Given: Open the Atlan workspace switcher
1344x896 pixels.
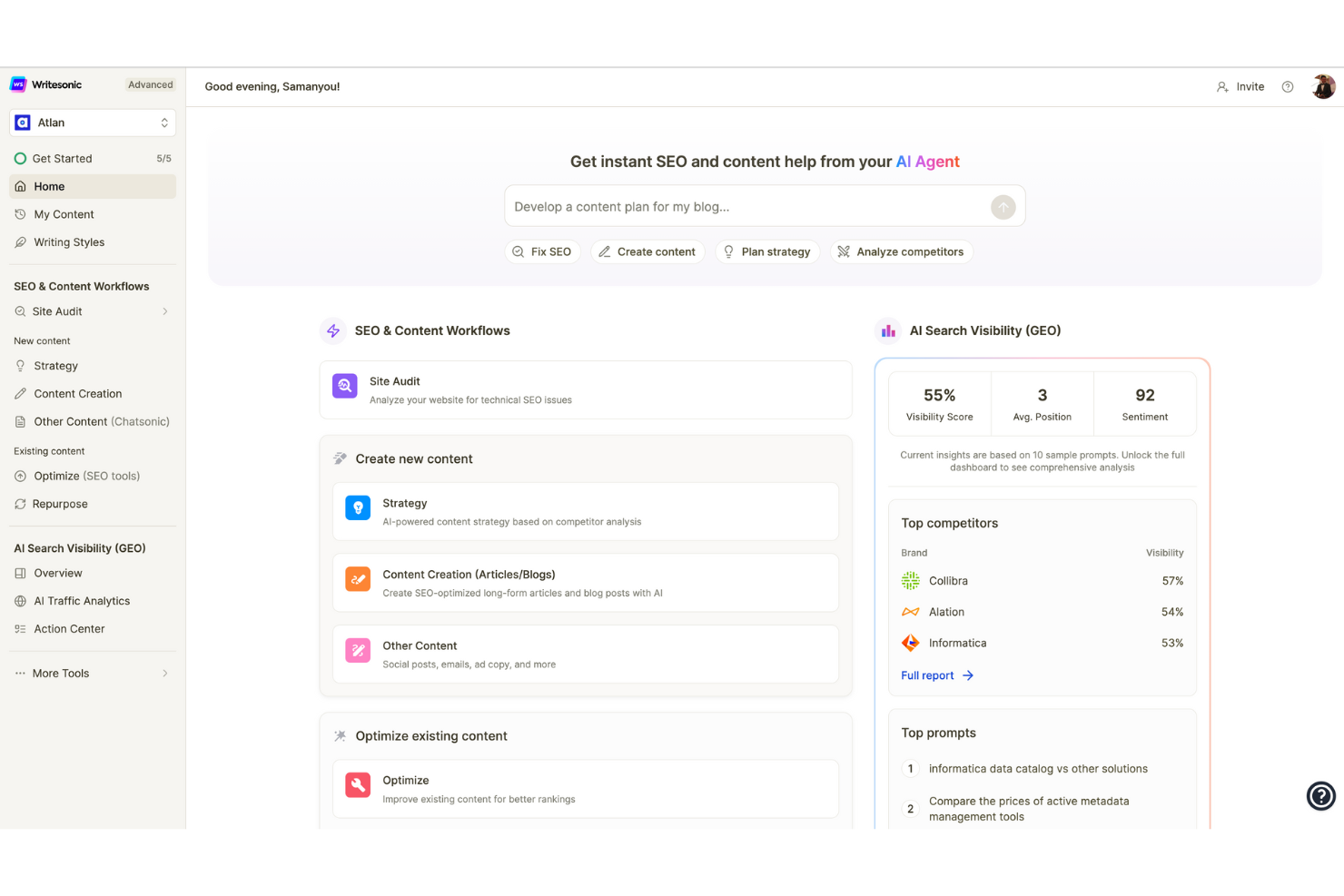Looking at the screenshot, I should click(x=91, y=122).
